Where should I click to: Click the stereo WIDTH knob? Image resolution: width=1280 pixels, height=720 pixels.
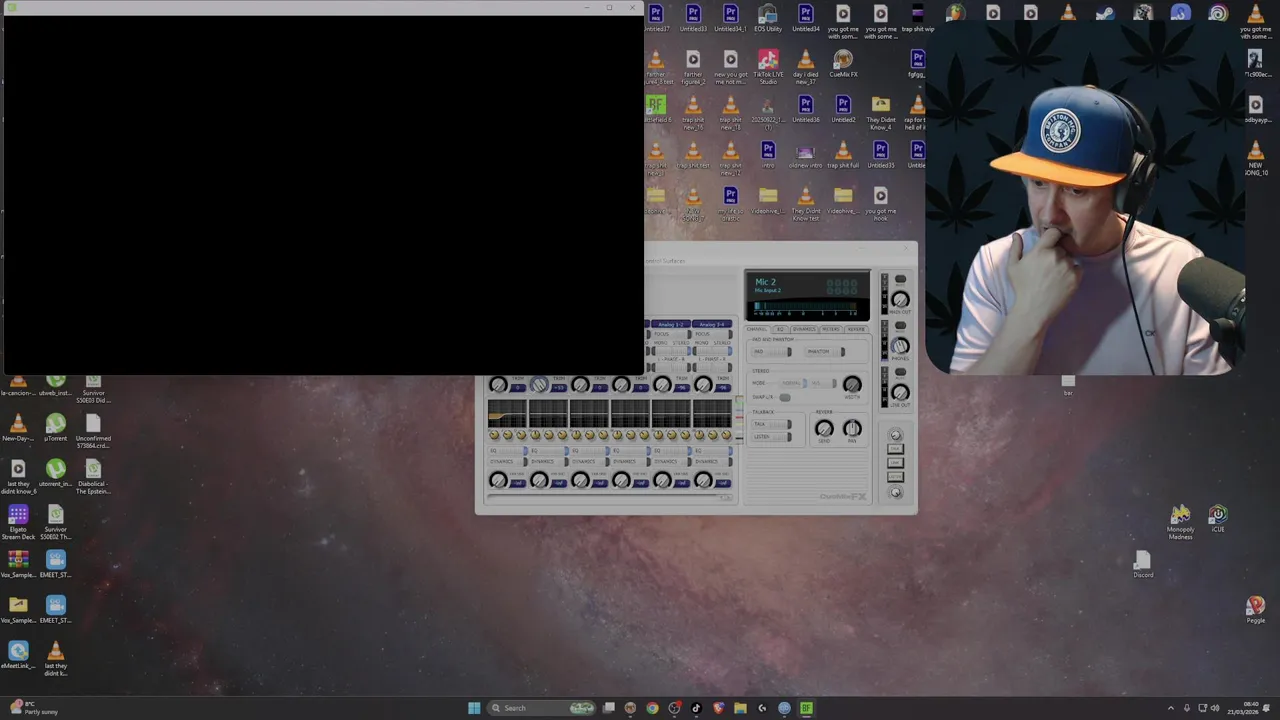pyautogui.click(x=852, y=385)
